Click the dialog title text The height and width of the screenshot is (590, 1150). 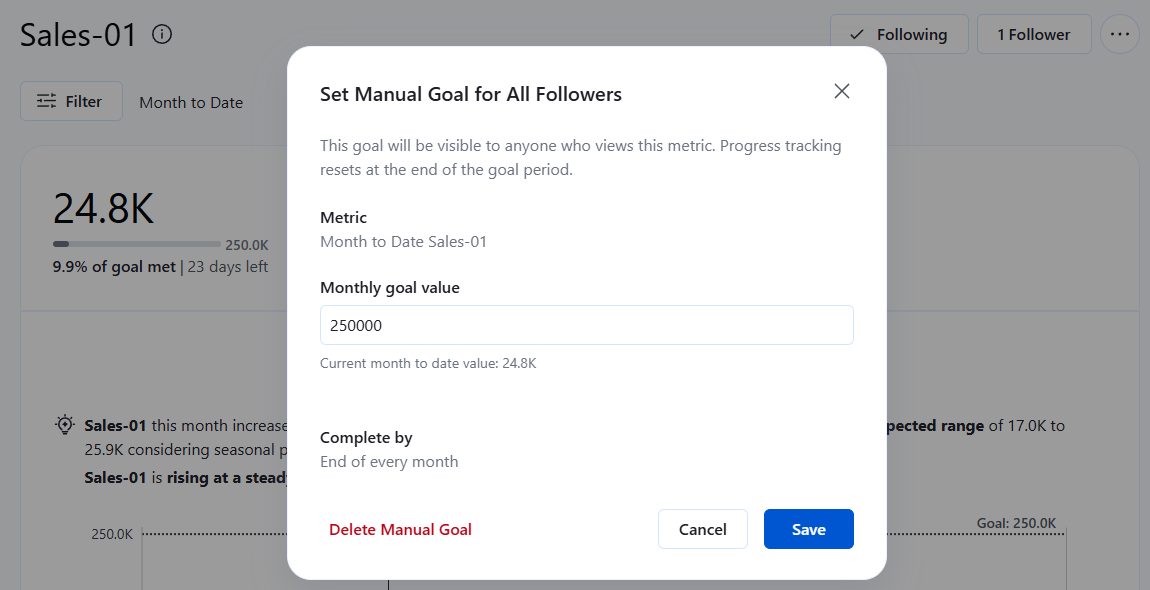[471, 94]
